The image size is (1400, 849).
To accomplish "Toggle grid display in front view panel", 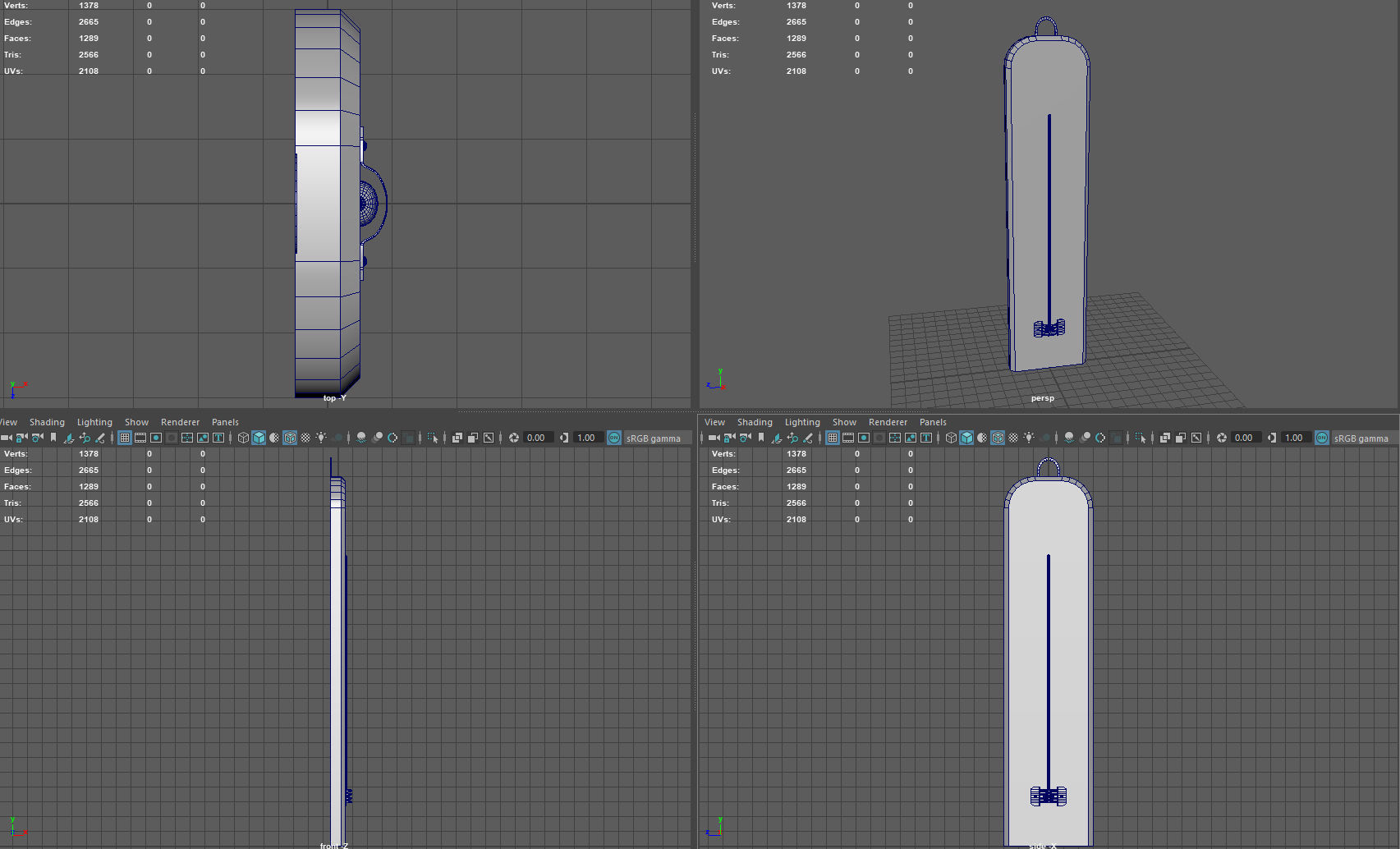I will pyautogui.click(x=125, y=438).
